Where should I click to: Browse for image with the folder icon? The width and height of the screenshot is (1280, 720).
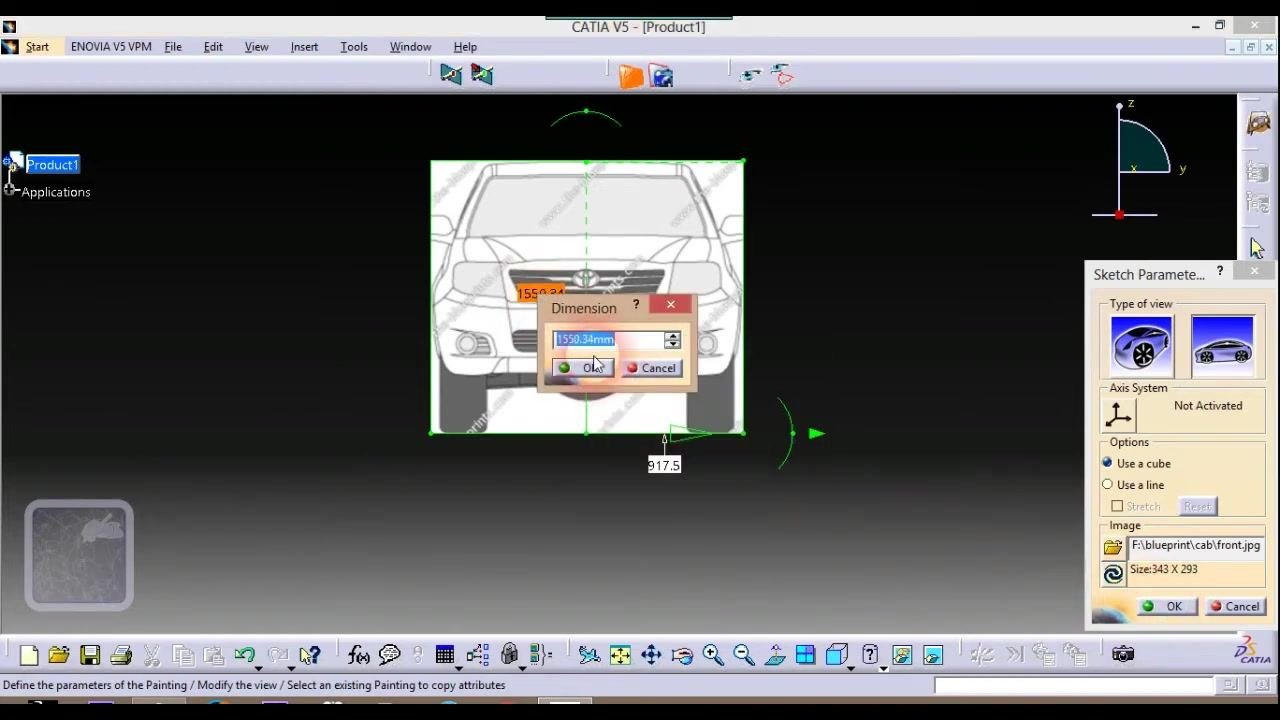[x=1113, y=547]
